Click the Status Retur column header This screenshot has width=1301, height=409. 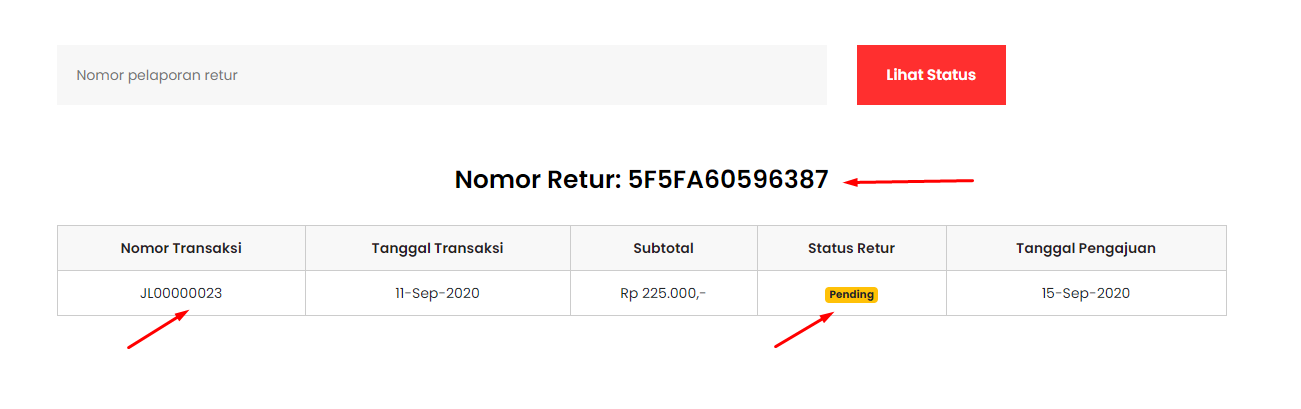[x=851, y=248]
